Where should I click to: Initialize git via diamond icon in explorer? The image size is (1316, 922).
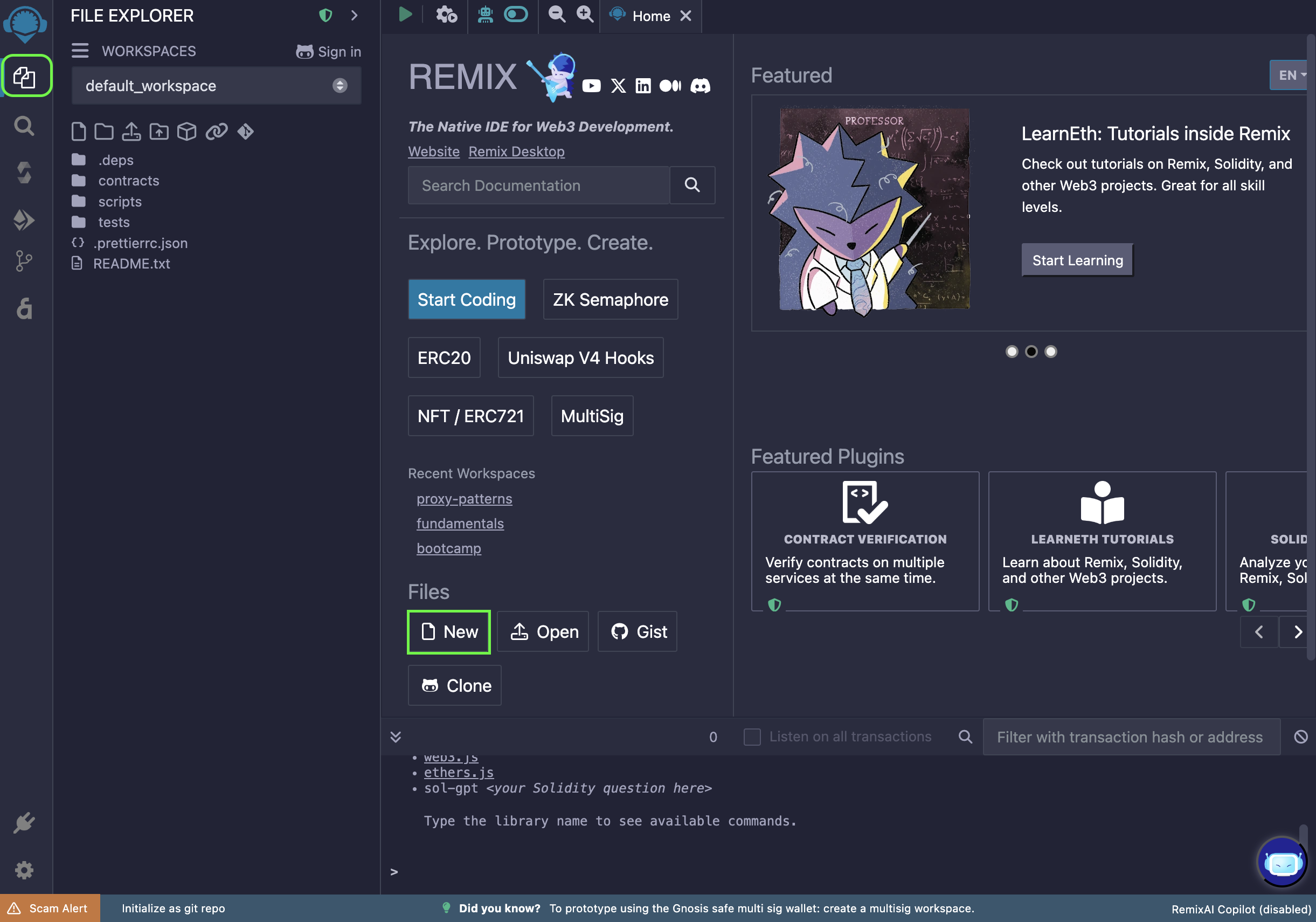click(x=245, y=132)
